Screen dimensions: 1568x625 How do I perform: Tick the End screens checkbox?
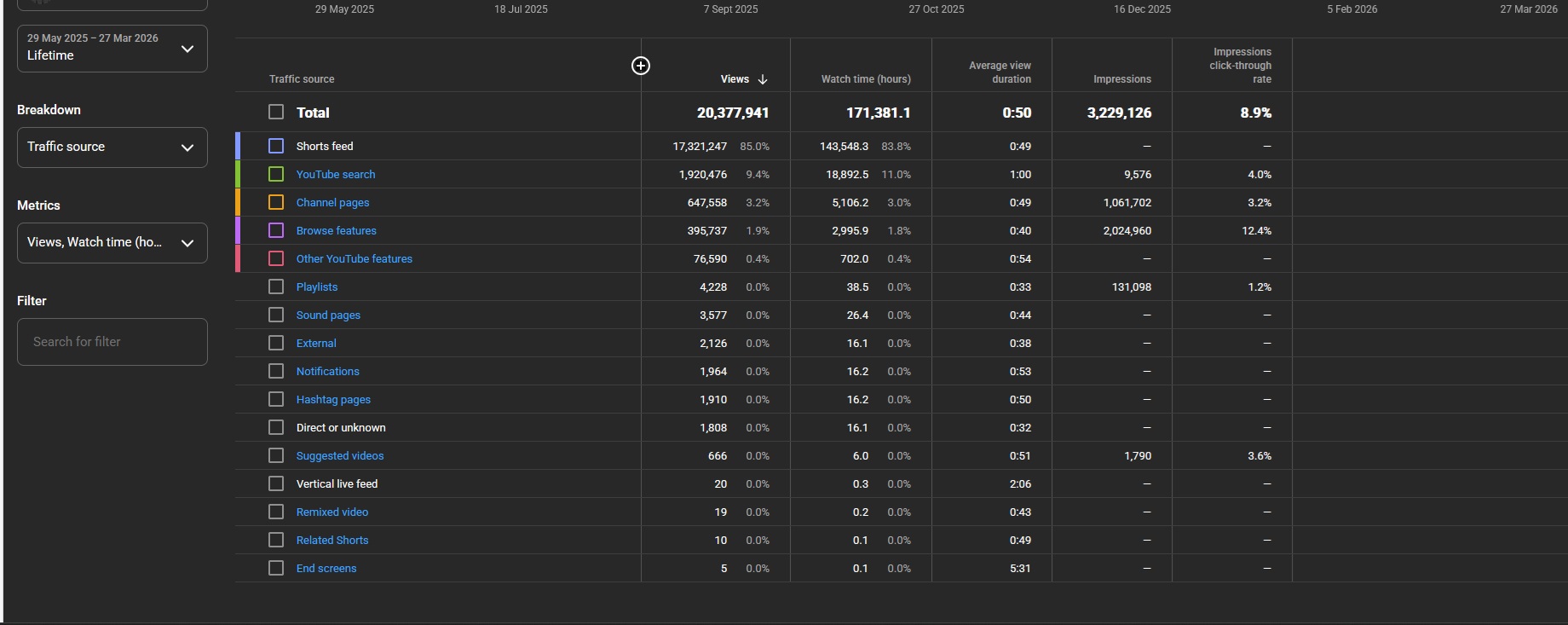276,568
